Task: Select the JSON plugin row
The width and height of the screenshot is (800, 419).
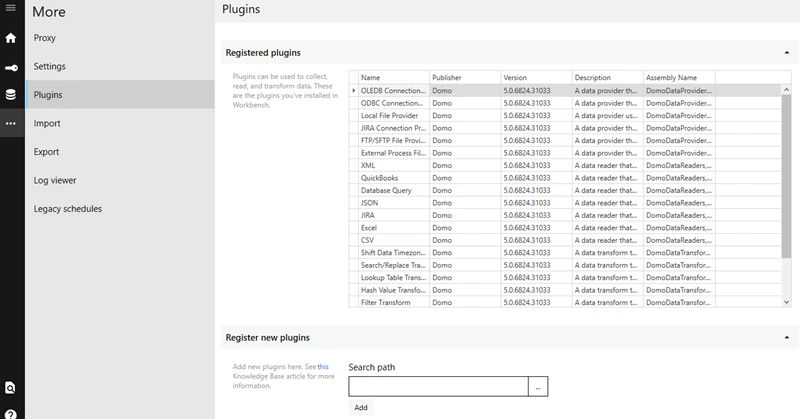Action: 565,203
